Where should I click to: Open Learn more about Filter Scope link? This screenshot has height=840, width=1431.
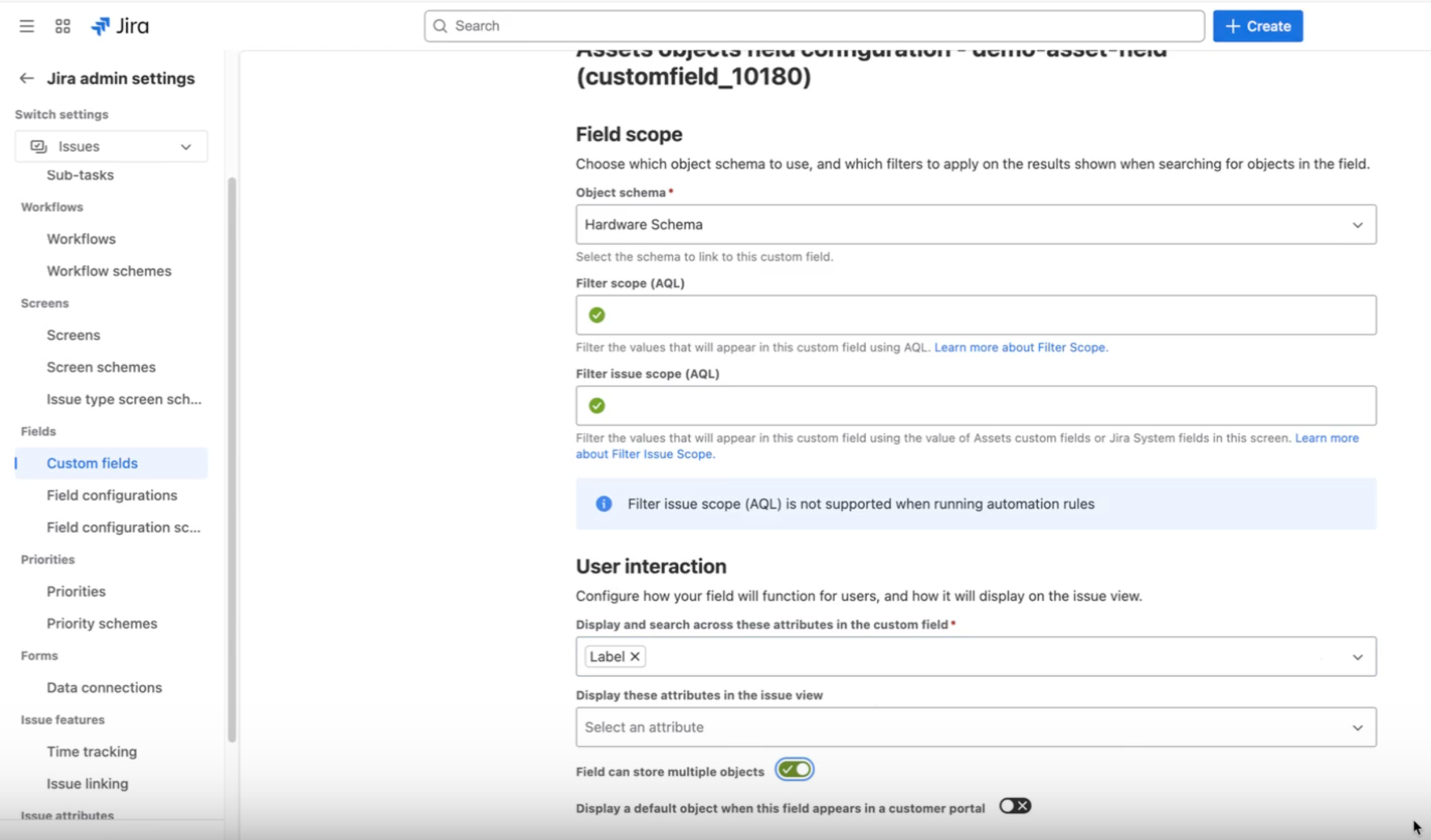coord(1020,347)
